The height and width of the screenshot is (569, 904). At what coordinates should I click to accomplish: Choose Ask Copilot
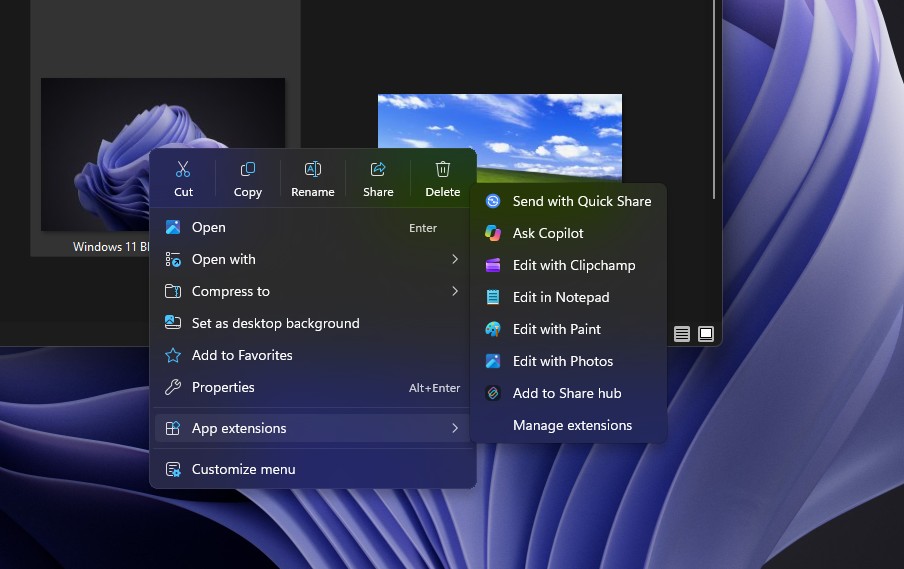coord(568,233)
